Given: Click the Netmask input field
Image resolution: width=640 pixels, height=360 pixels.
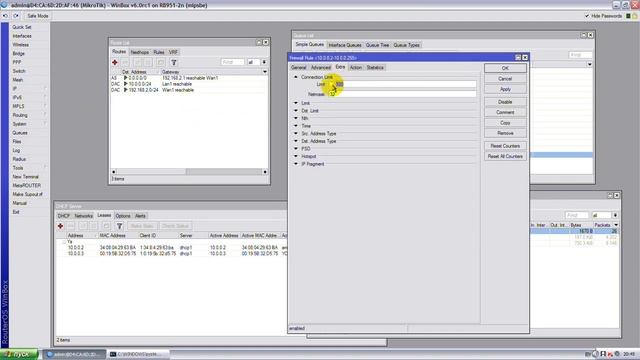Looking at the screenshot, I should click(x=402, y=94).
